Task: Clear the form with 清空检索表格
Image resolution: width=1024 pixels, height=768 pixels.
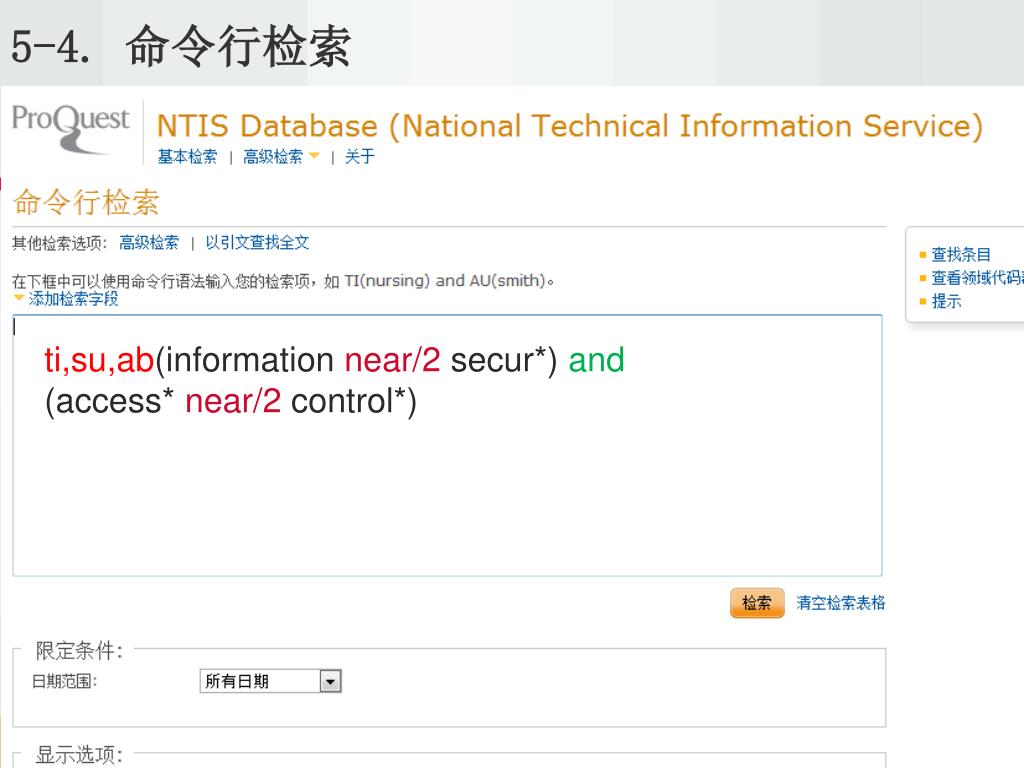Action: coord(840,603)
